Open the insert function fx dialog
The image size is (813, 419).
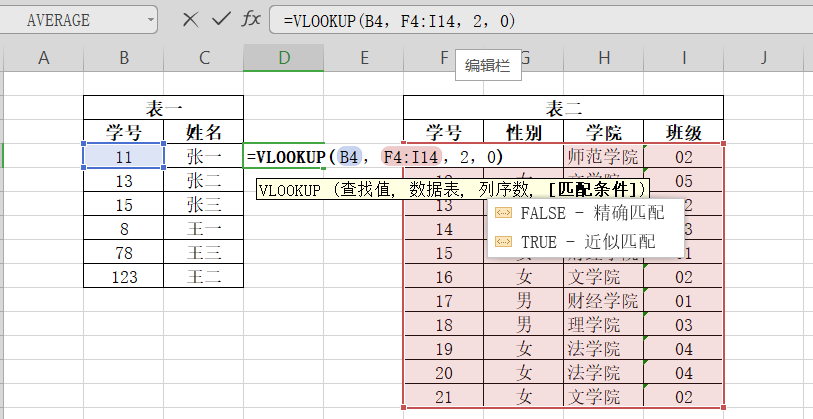(251, 20)
